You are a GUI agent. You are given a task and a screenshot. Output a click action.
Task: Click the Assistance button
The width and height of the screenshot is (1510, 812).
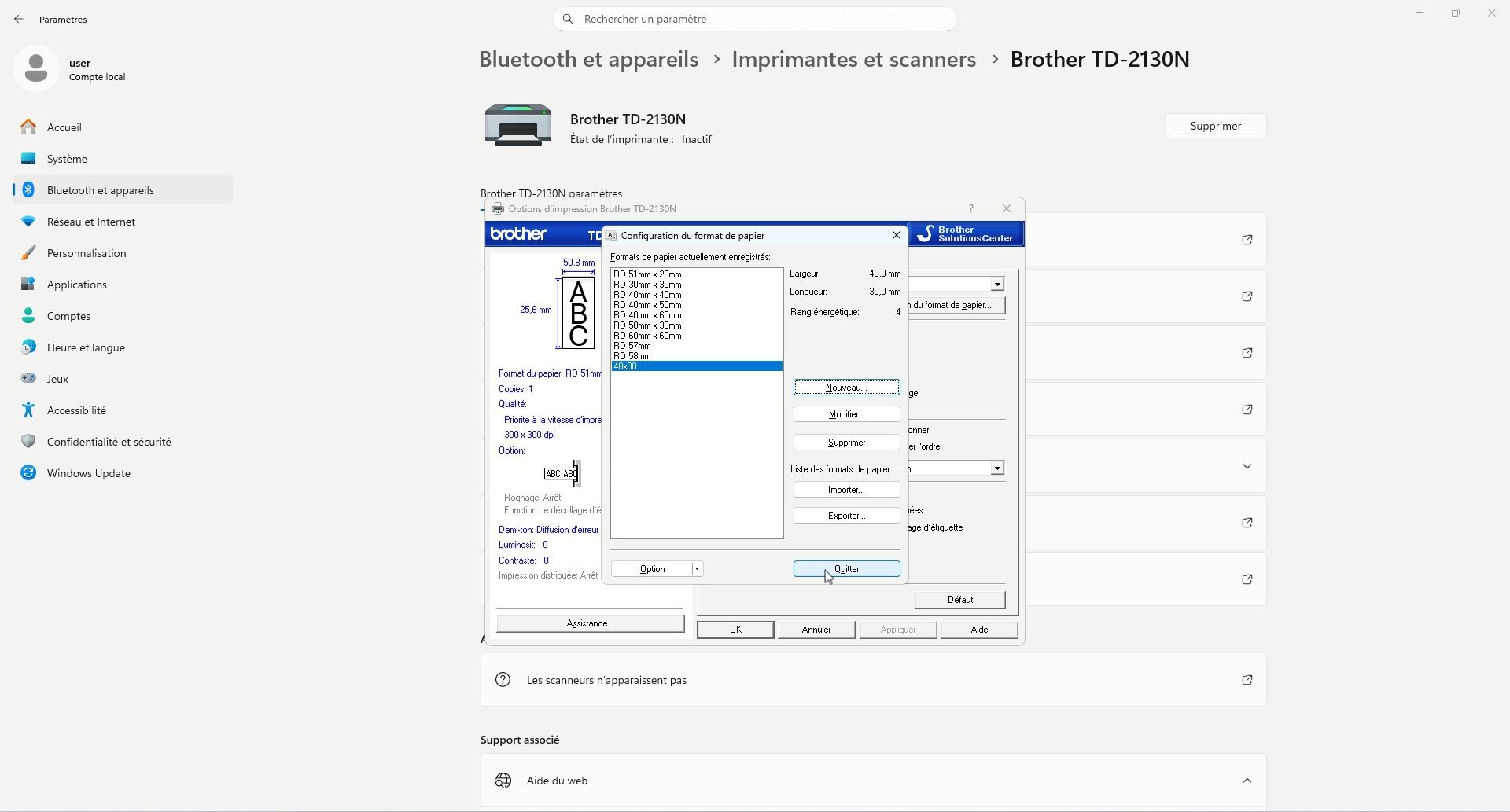coord(590,623)
